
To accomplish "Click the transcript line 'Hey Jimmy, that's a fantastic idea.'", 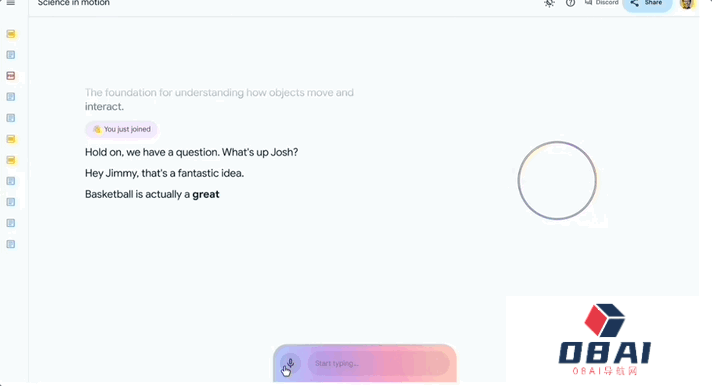I will (164, 173).
